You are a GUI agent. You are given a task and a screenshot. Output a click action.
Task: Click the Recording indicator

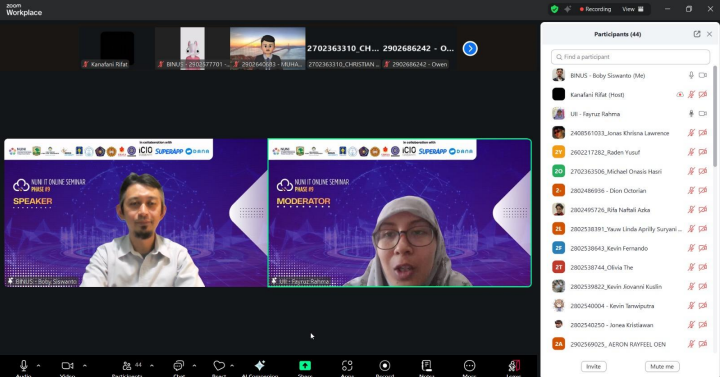coord(595,9)
